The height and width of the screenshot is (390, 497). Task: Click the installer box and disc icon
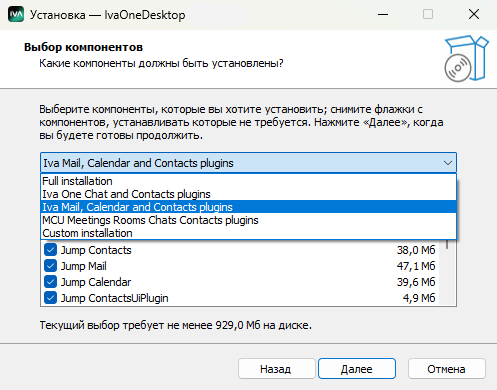pos(466,58)
